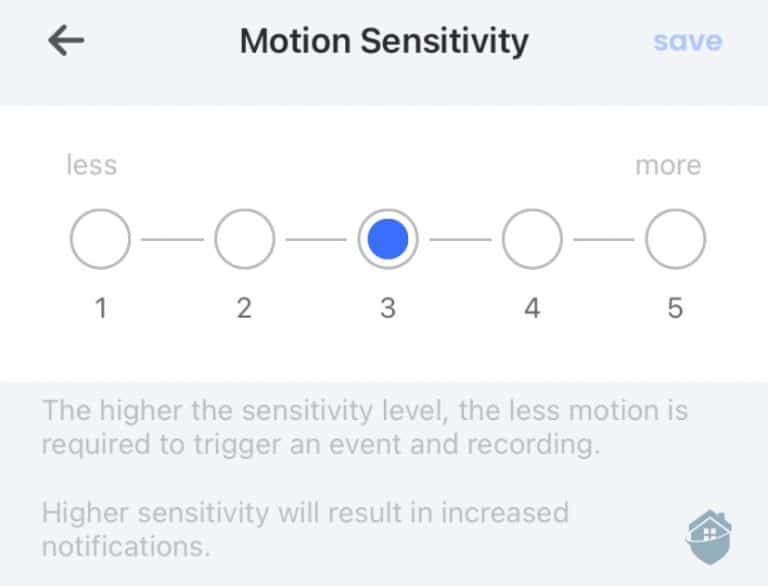Select sensitivity level 1 circle
768x586 pixels.
(100, 240)
